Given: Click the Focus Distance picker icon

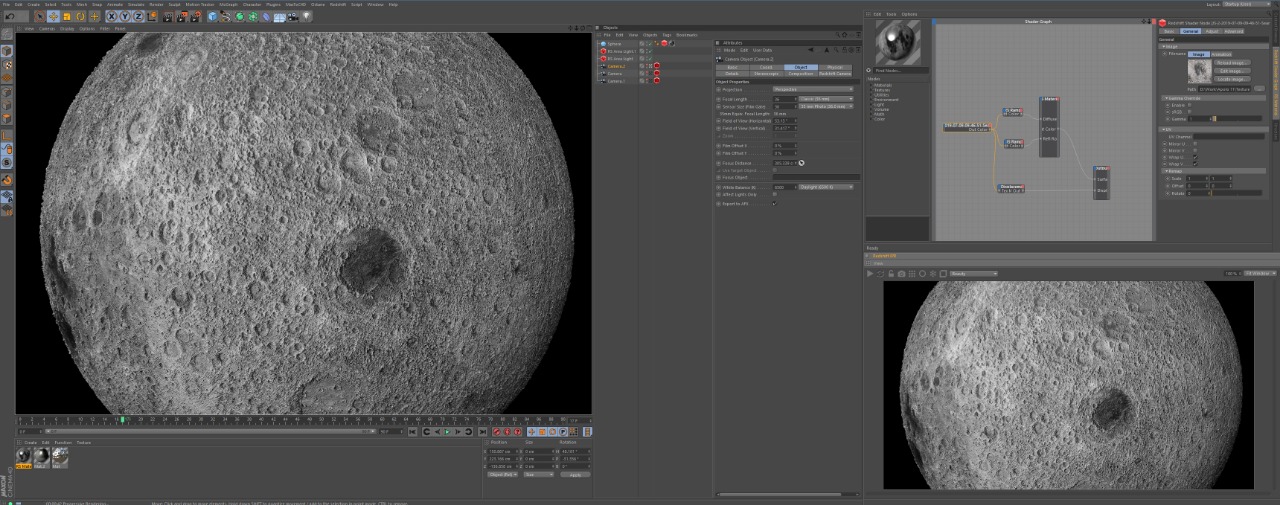Looking at the screenshot, I should click(x=802, y=163).
